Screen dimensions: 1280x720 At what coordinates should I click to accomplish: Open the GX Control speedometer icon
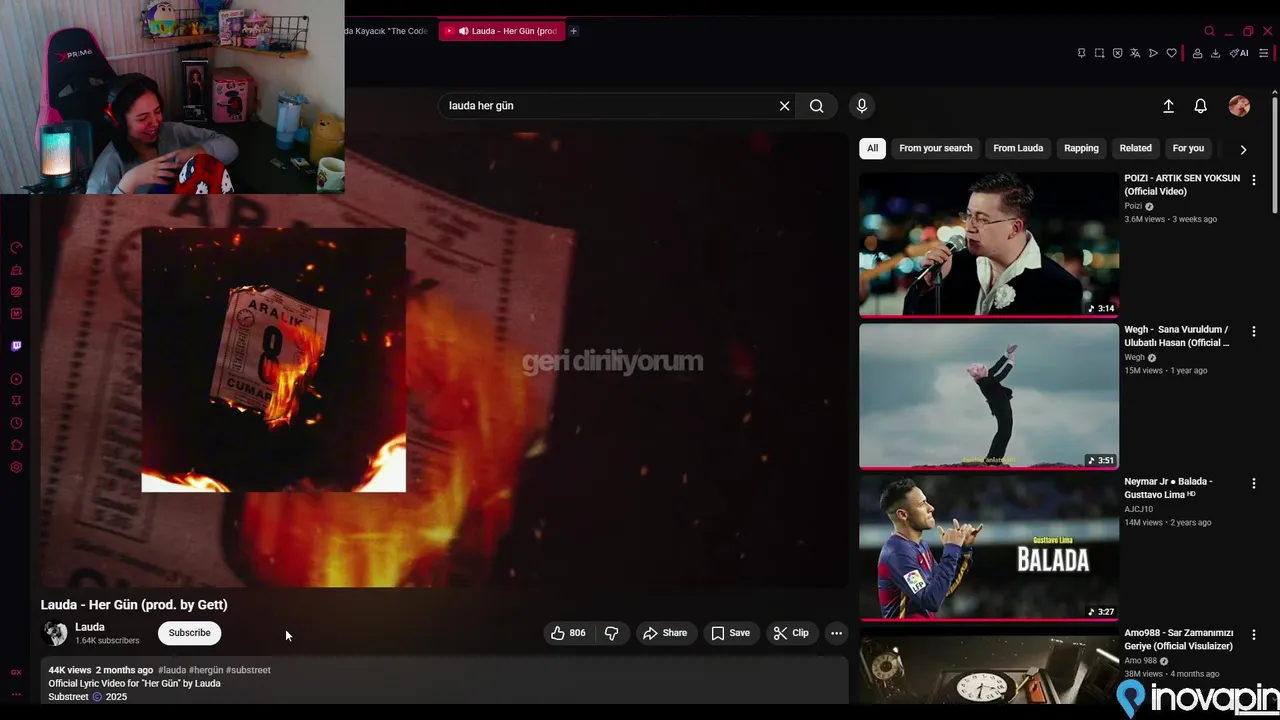click(x=16, y=248)
